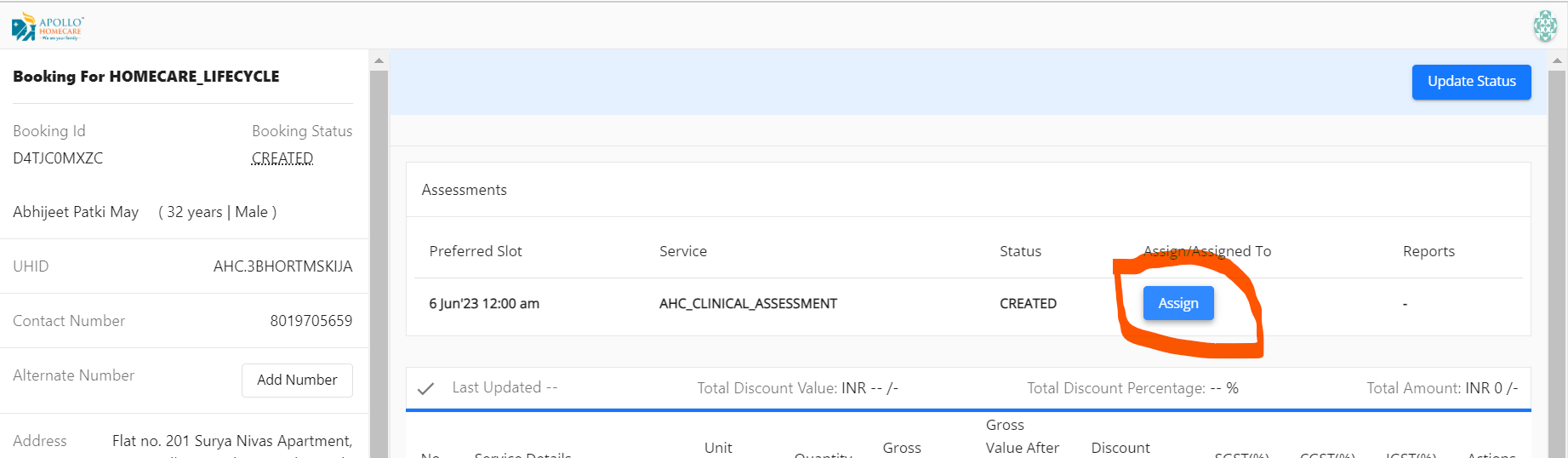This screenshot has height=458, width=1568.
Task: Click Add Number for alternate number
Action: pos(297,380)
